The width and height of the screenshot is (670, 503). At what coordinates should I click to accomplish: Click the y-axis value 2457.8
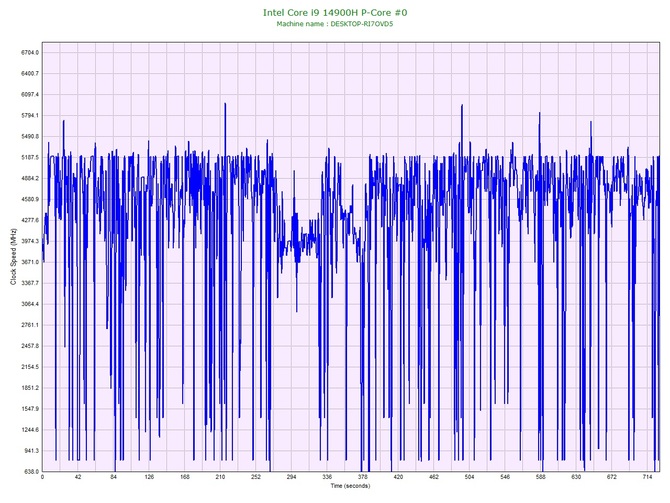point(30,346)
